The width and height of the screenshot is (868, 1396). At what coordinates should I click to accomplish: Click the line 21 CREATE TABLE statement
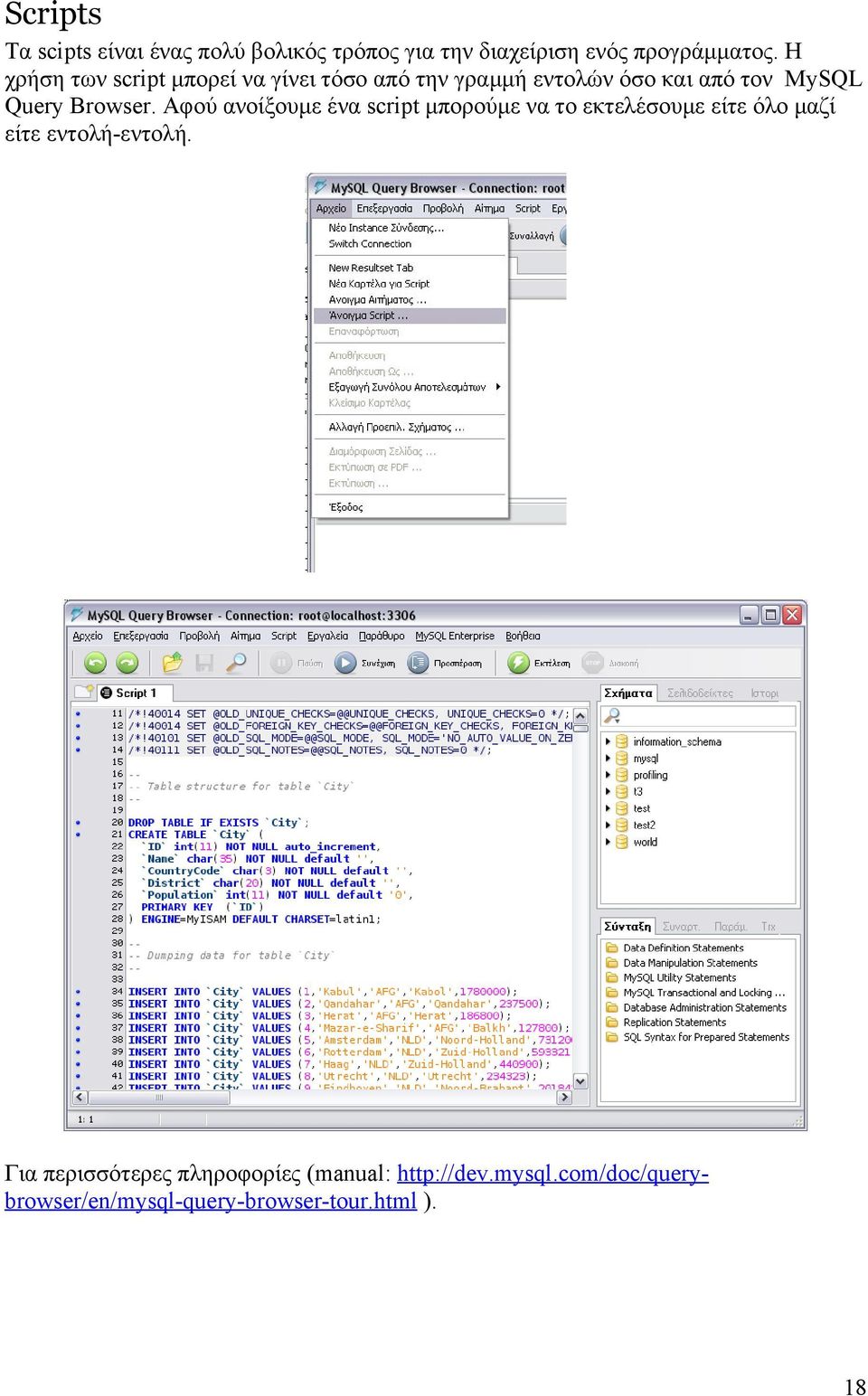(x=195, y=835)
